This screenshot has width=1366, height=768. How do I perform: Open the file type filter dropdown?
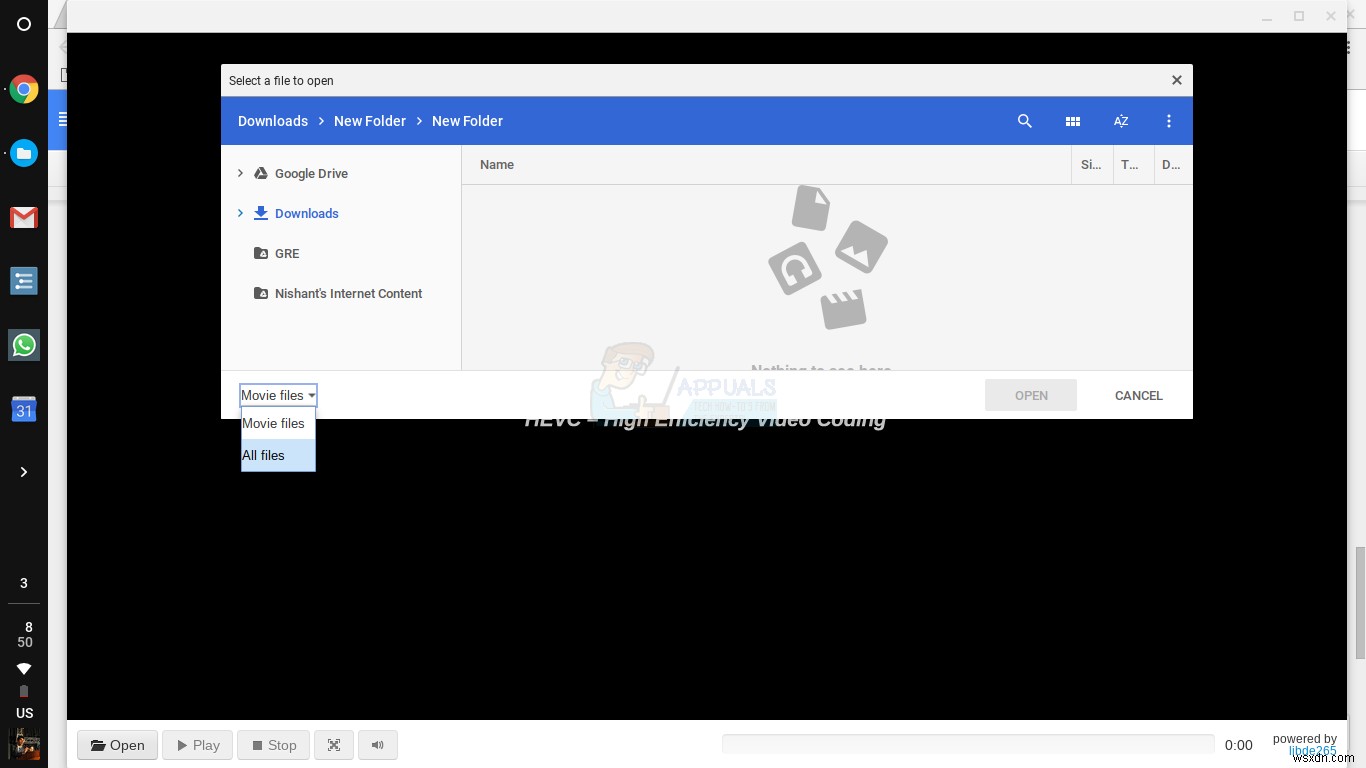point(277,395)
